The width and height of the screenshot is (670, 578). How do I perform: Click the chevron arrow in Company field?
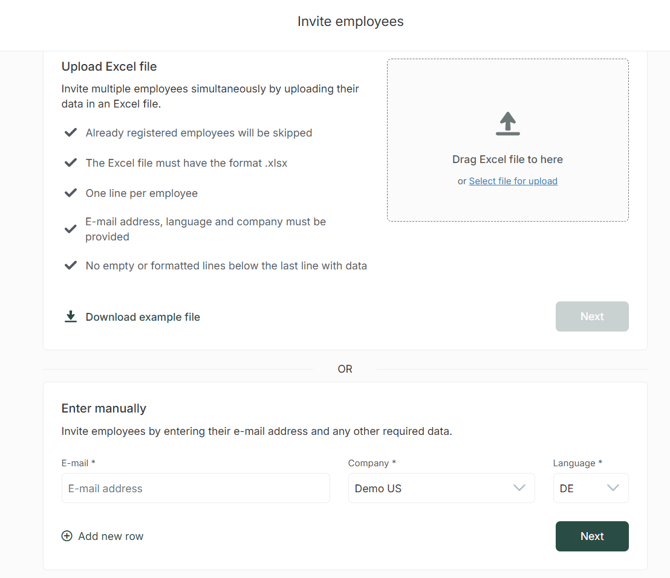point(519,488)
